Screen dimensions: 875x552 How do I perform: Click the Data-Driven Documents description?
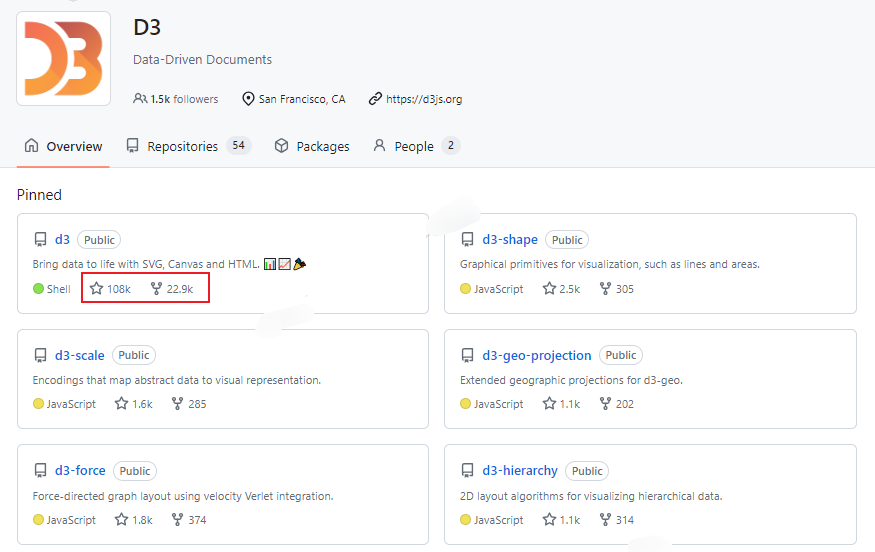click(203, 60)
